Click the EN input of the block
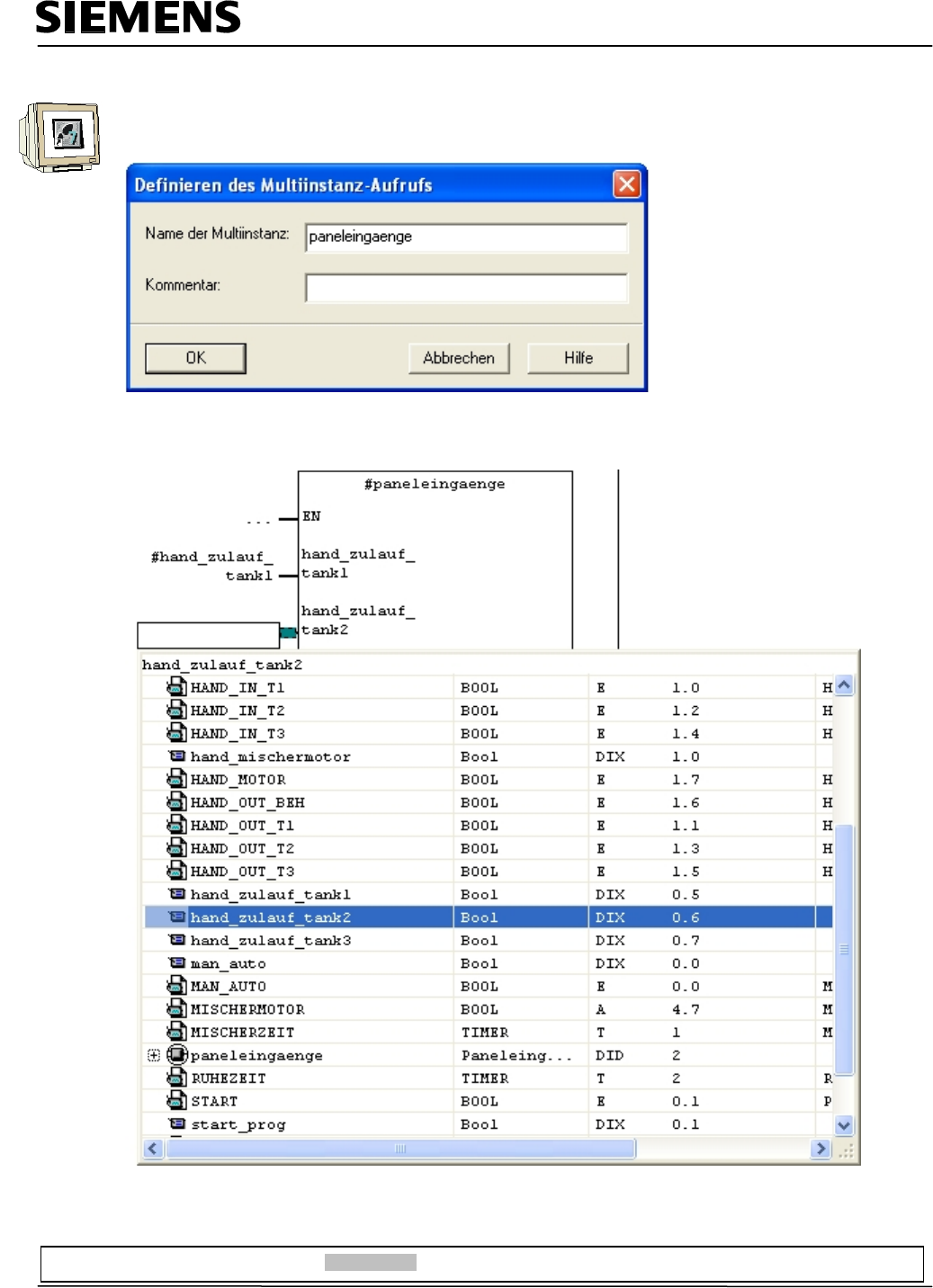The image size is (933, 1288). click(311, 516)
